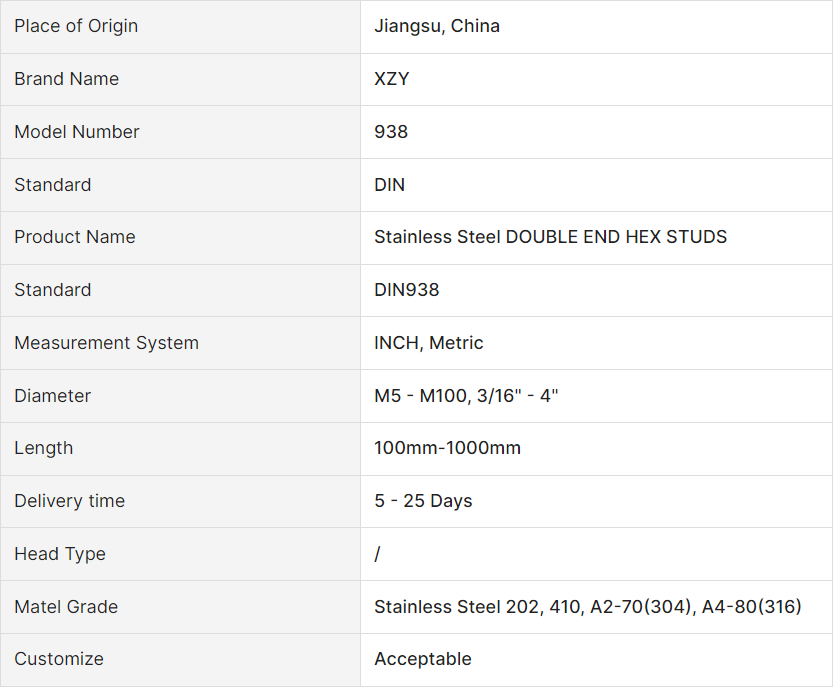Select the model number value "938"
This screenshot has width=834, height=689.
pyautogui.click(x=391, y=132)
